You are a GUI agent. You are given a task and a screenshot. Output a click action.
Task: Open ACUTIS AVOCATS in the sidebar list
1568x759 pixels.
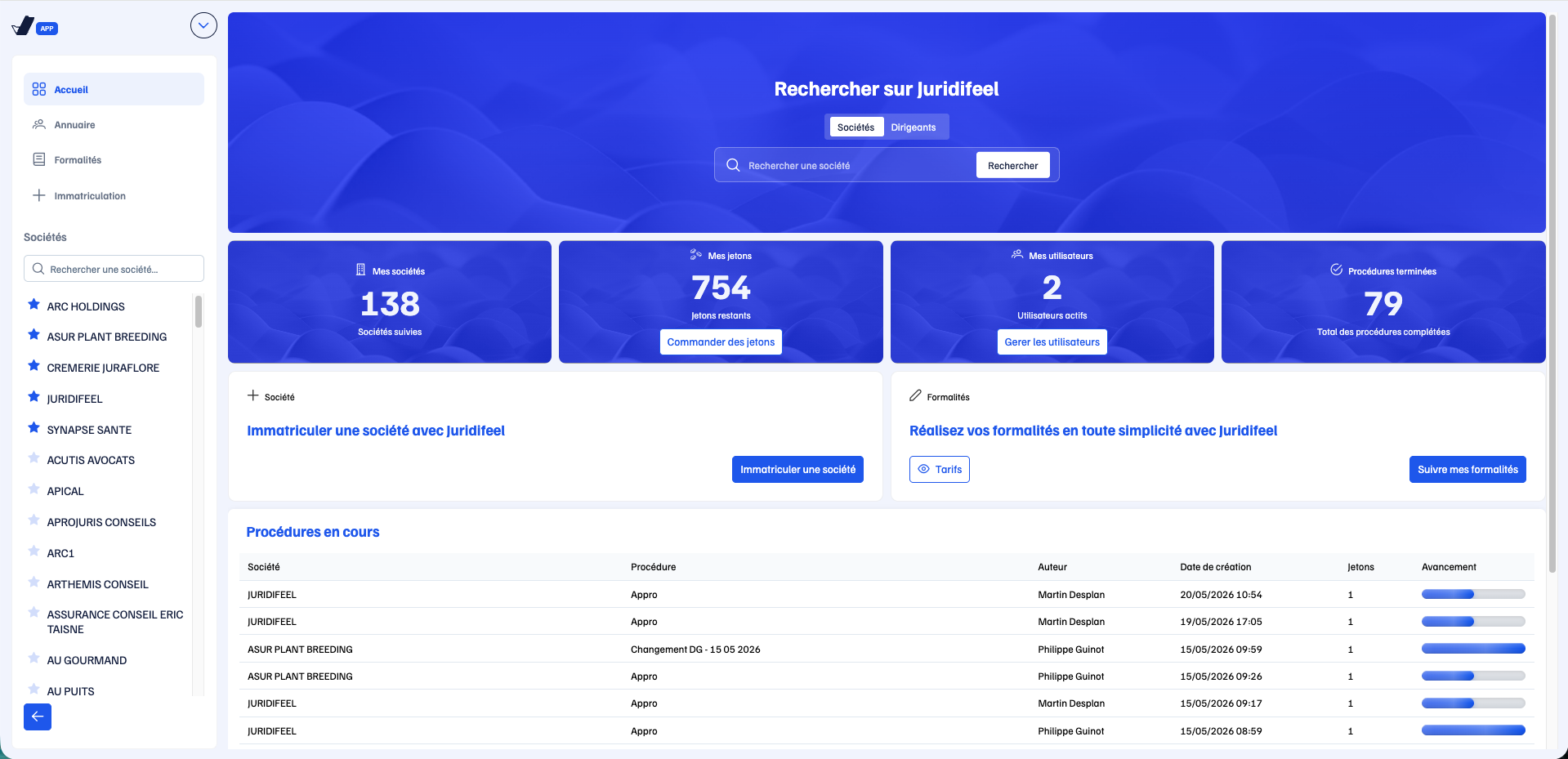[x=91, y=460]
